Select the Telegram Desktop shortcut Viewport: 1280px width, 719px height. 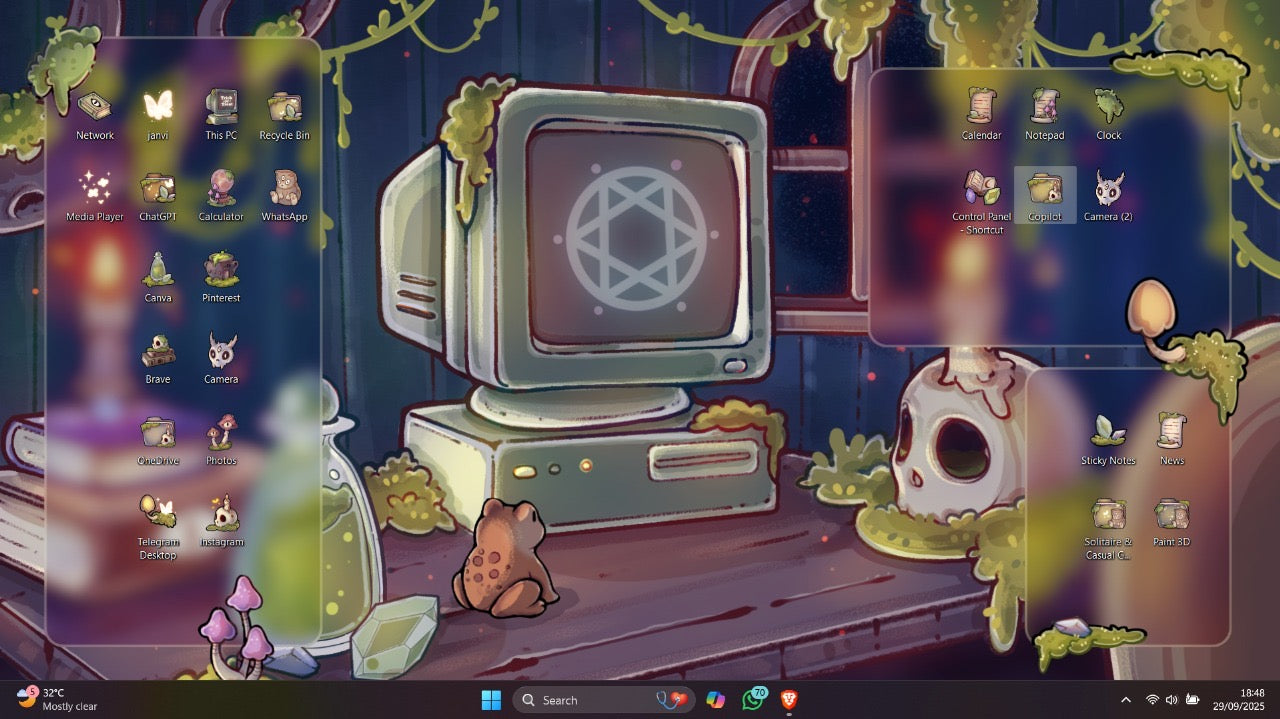[158, 514]
